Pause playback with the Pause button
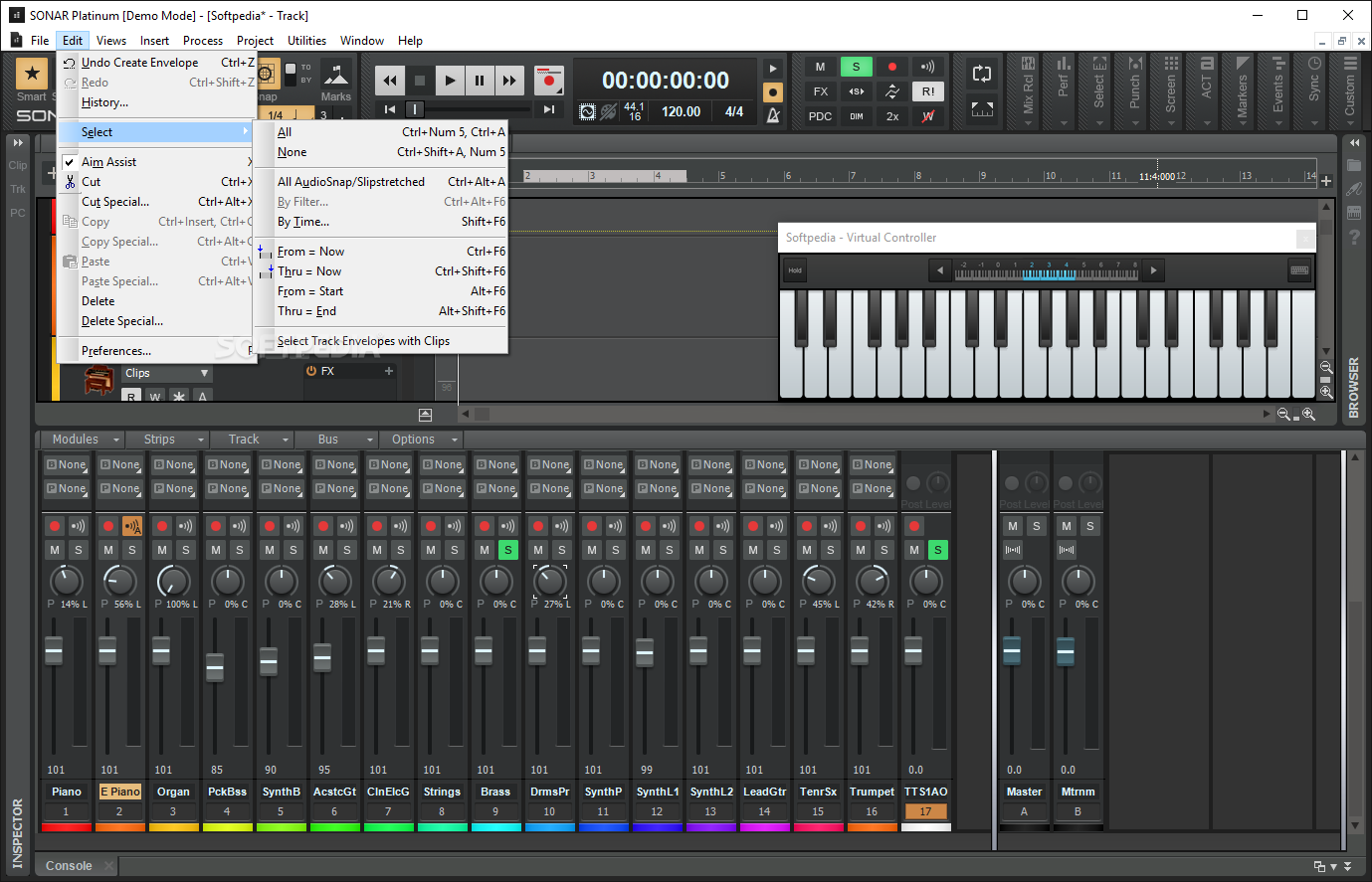 point(480,81)
